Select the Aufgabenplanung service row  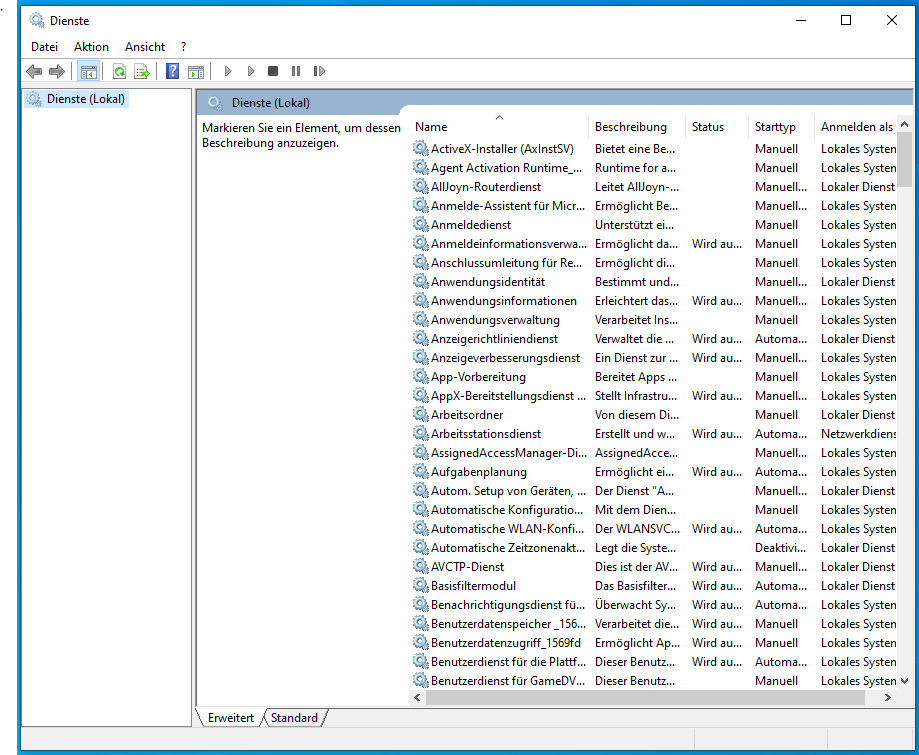478,472
